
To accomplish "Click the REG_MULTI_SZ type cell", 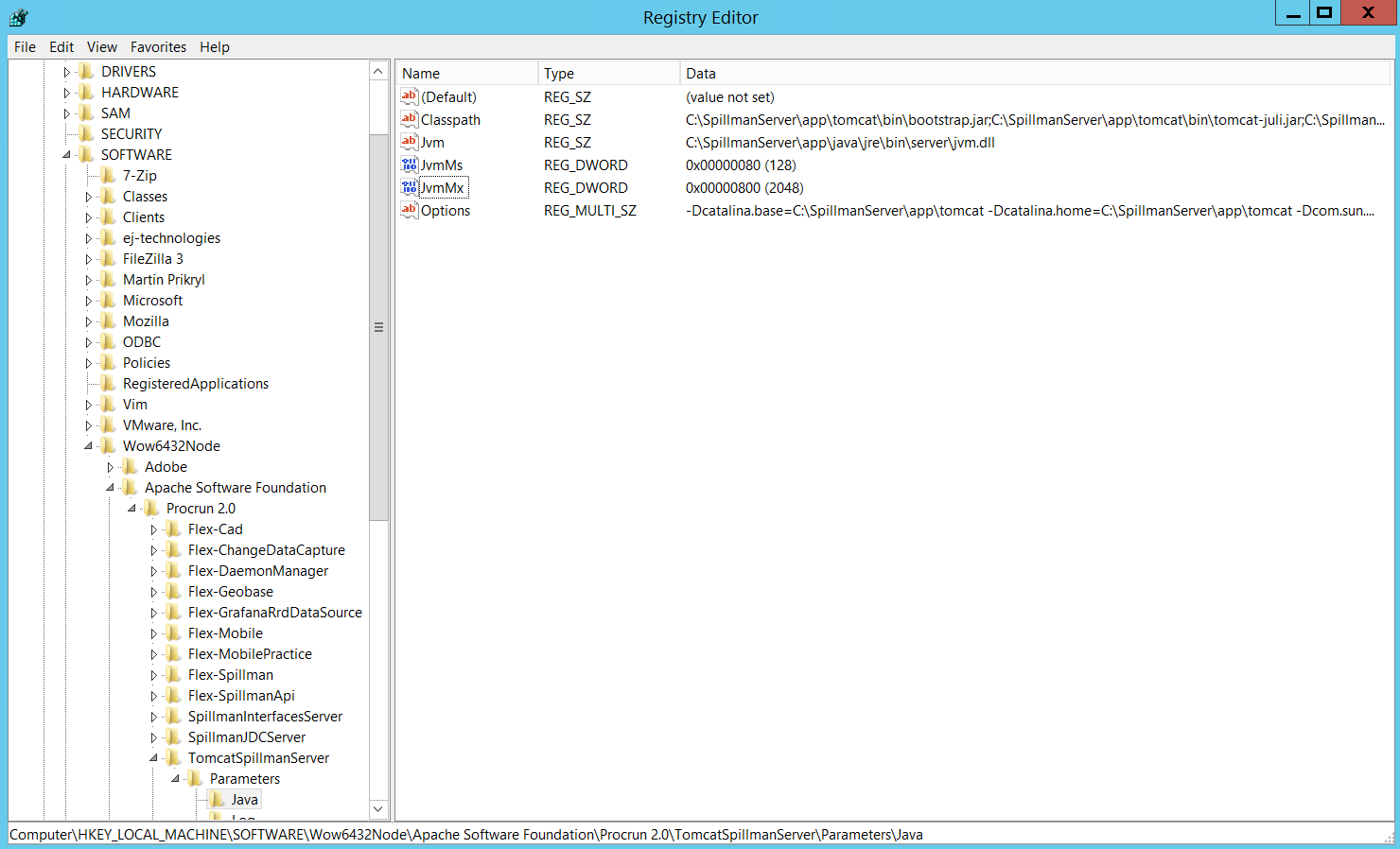I will [x=590, y=210].
